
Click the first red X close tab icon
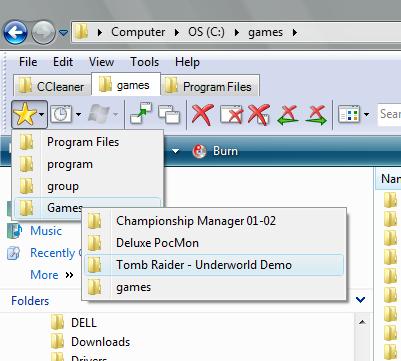[x=203, y=114]
